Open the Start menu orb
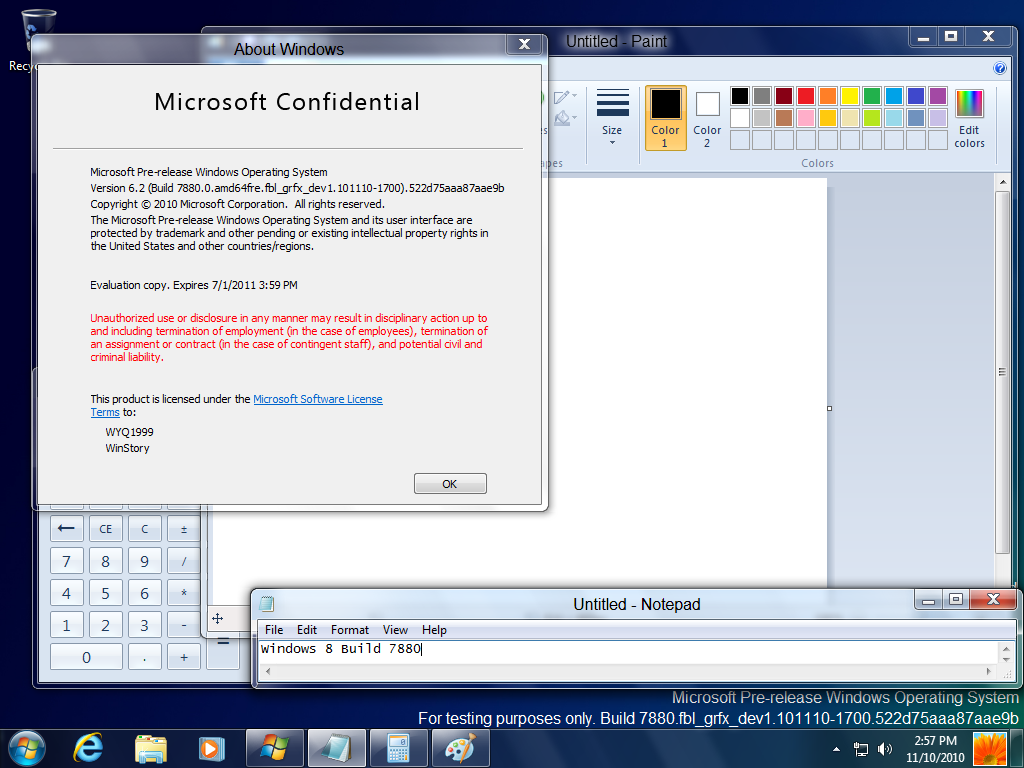This screenshot has width=1024, height=768. tap(27, 748)
